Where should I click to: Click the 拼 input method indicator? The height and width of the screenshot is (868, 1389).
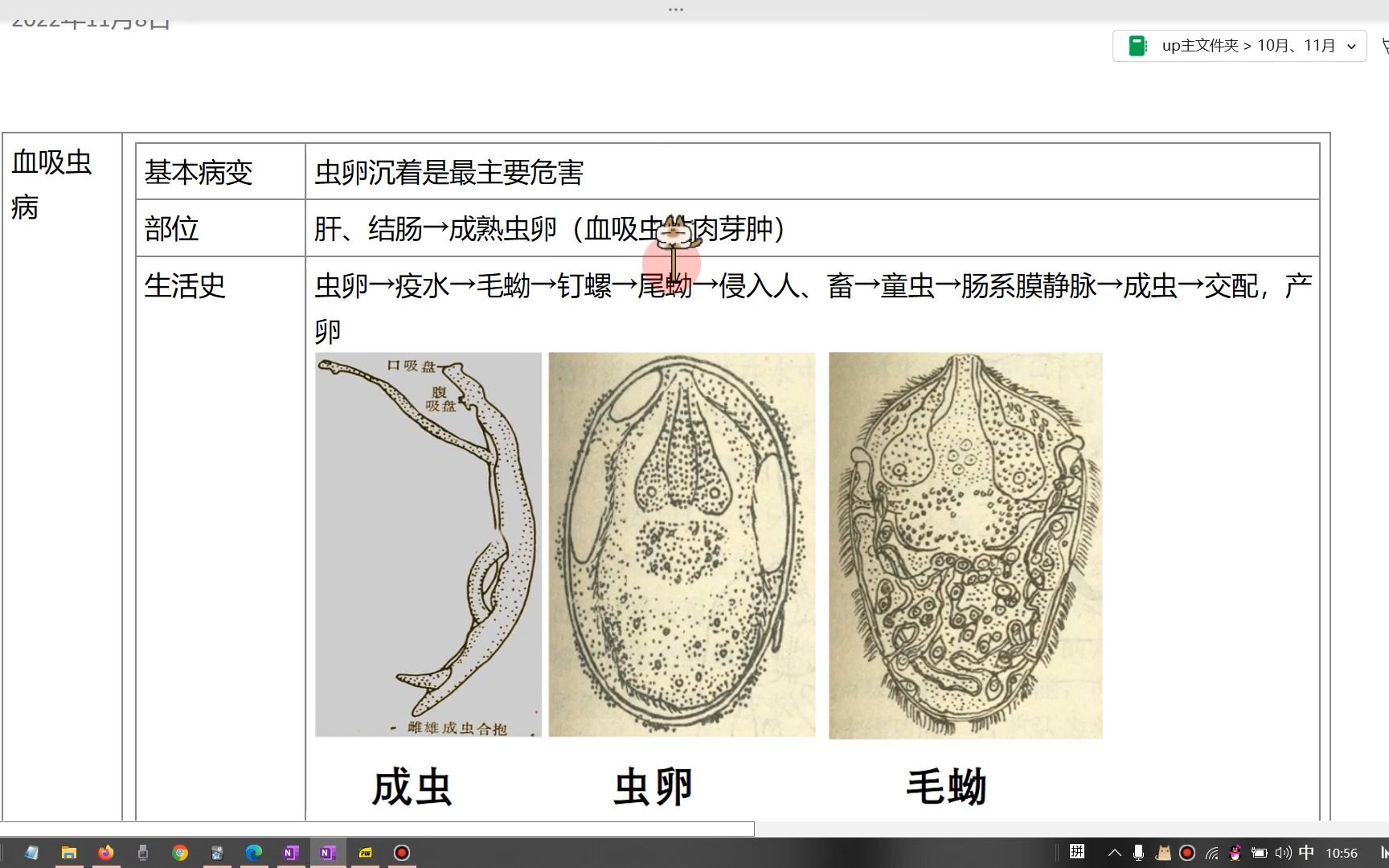coord(1077,852)
